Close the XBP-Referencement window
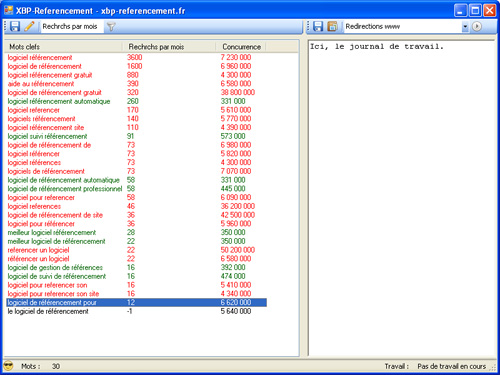This screenshot has height=375, width=500. coord(490,11)
